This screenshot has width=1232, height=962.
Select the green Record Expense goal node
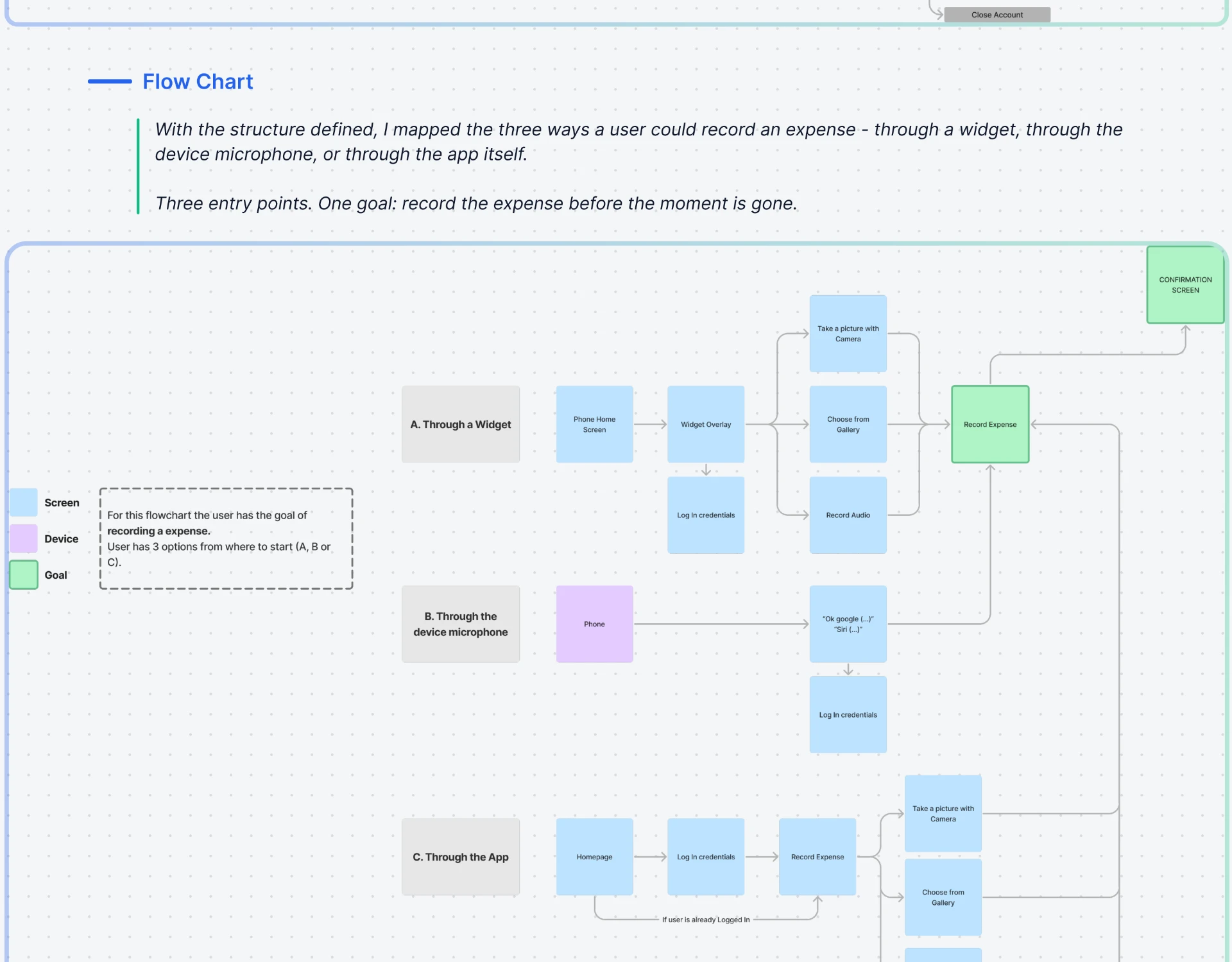(x=990, y=424)
